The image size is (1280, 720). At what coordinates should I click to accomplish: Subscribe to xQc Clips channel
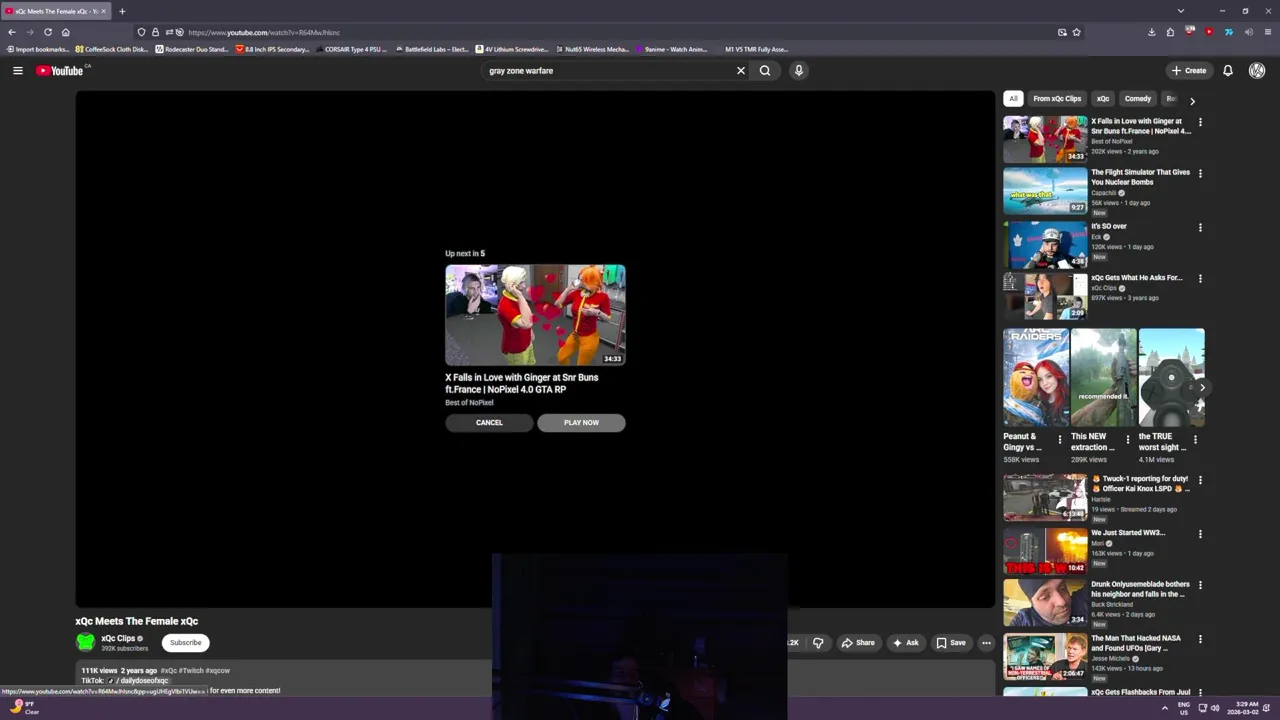click(x=185, y=642)
